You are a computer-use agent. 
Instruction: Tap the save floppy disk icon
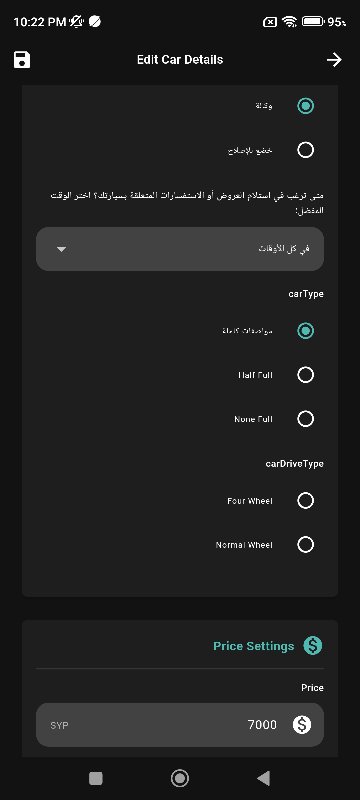(x=22, y=60)
